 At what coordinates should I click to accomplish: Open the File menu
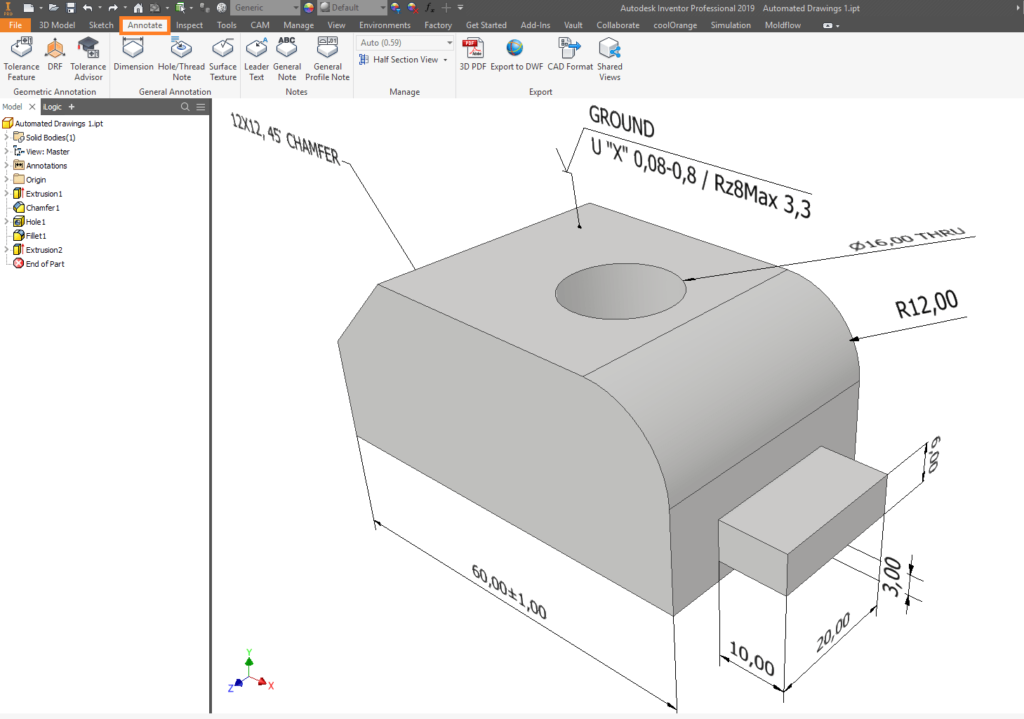point(15,25)
